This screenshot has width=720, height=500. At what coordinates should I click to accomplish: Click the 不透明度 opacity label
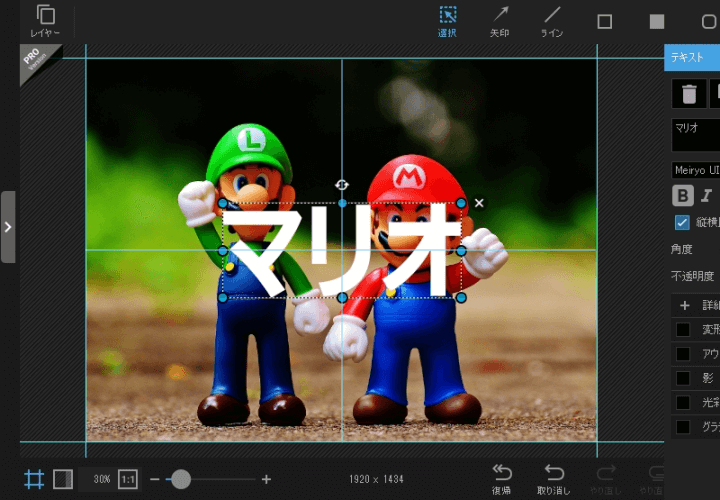692,276
